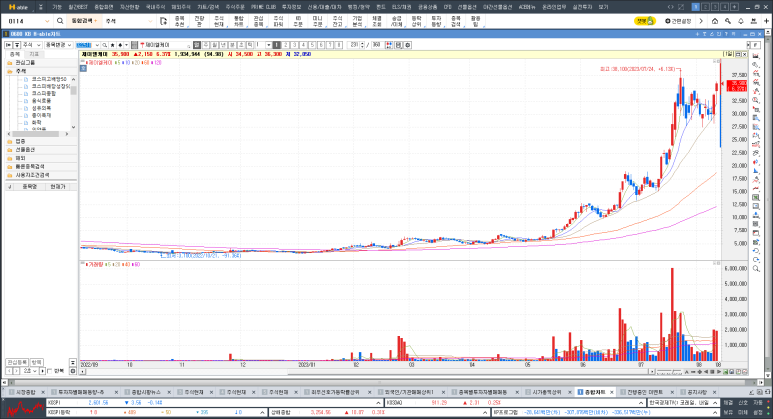Click the 기업분석 toolbar shortcut
The height and width of the screenshot is (419, 773).
(357, 19)
